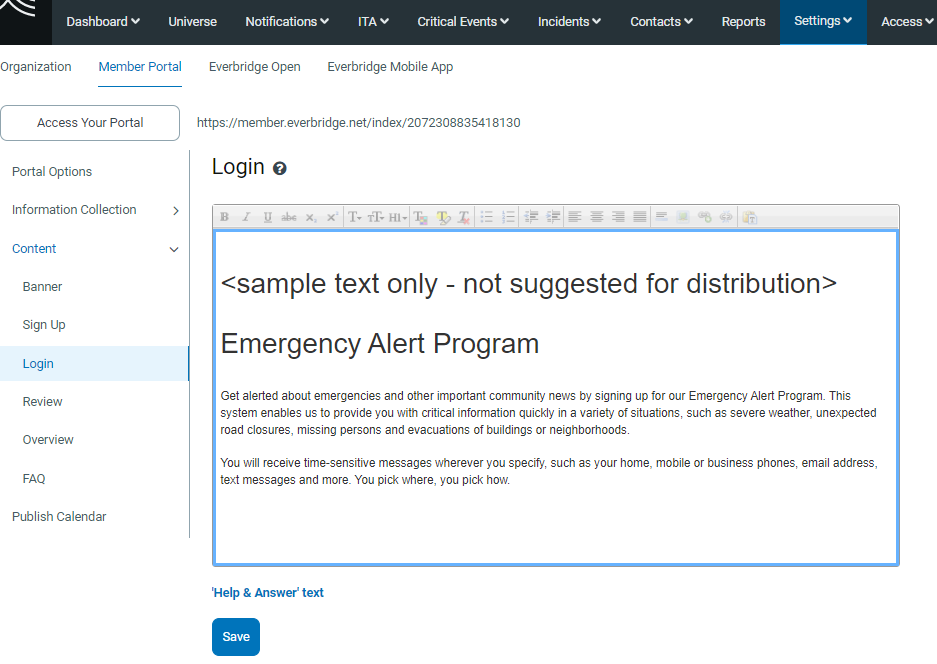Open the Critical Events menu
This screenshot has width=937, height=664.
463,22
